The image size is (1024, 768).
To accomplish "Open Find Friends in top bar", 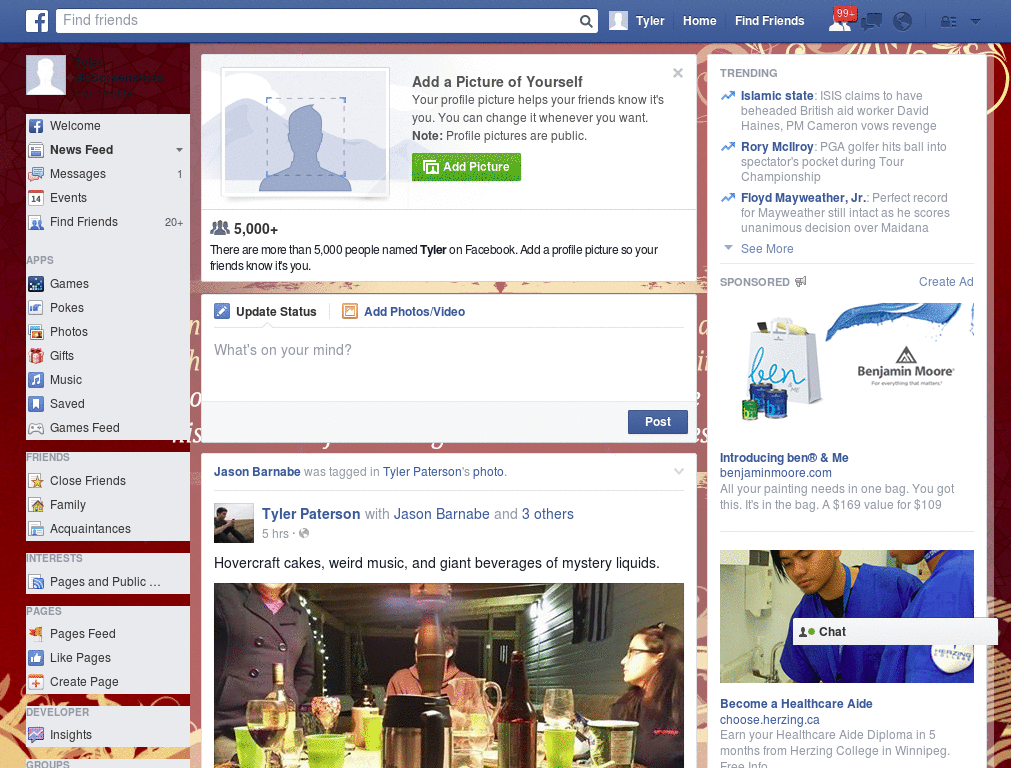I will click(x=769, y=21).
